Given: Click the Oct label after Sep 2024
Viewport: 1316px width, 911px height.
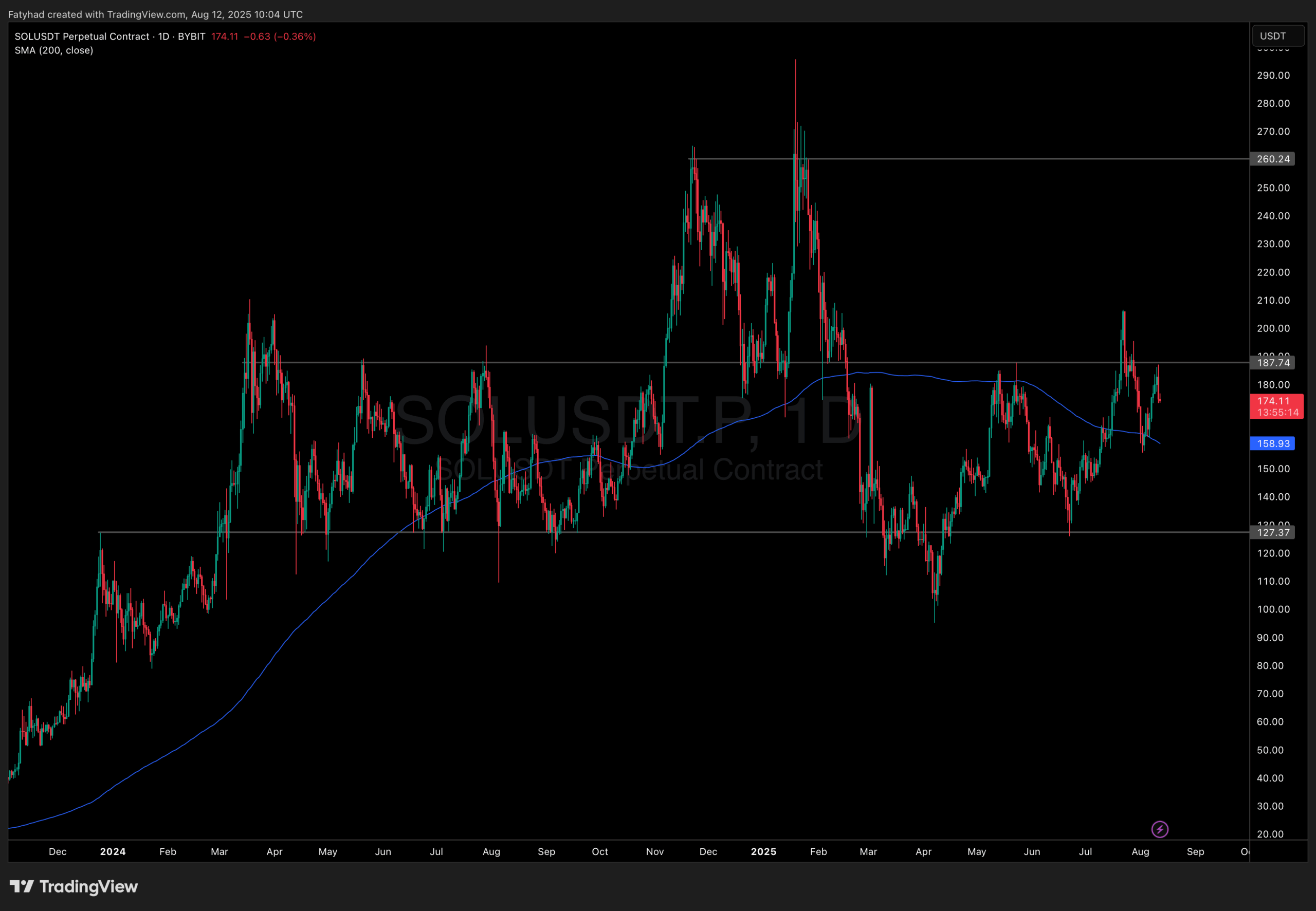Looking at the screenshot, I should coord(600,851).
